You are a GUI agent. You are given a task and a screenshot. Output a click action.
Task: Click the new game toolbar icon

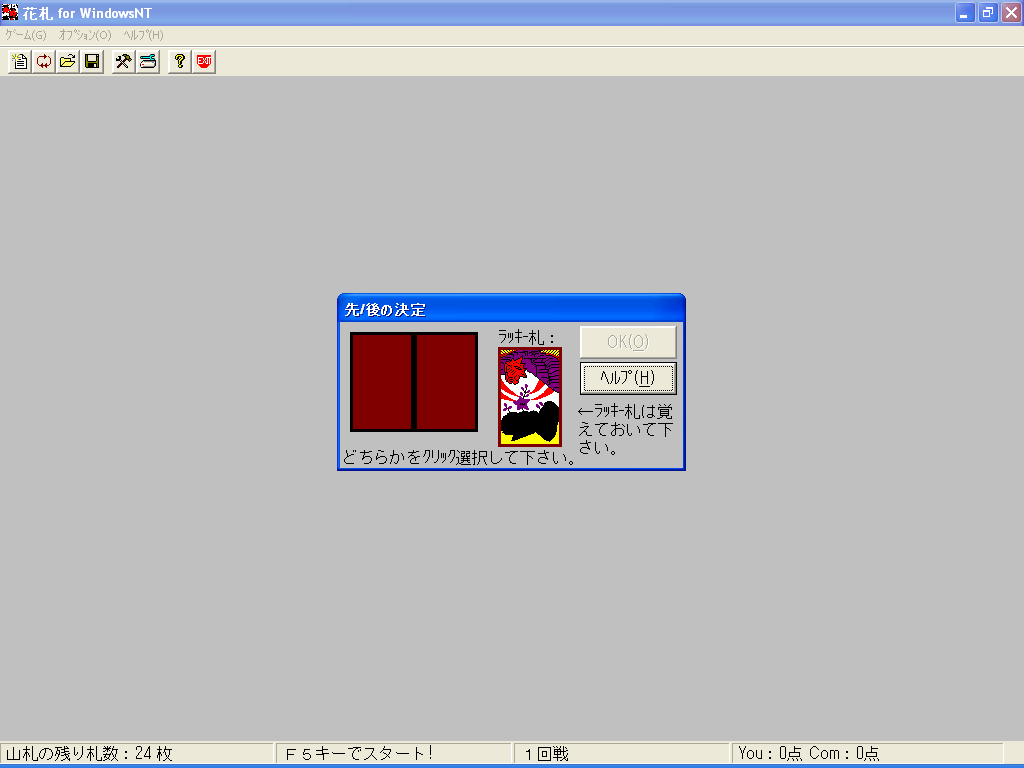pos(20,61)
